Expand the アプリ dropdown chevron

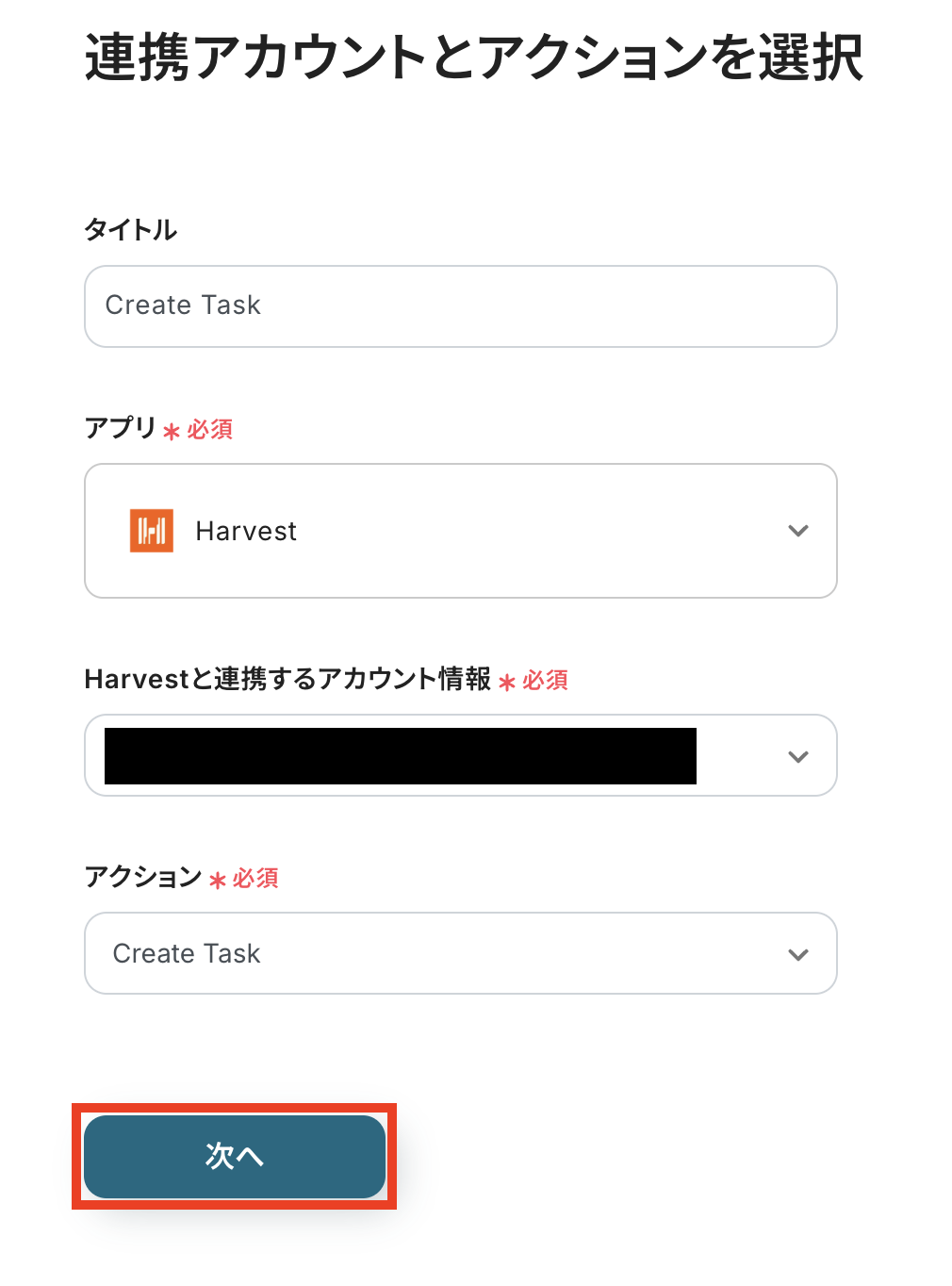[x=797, y=531]
